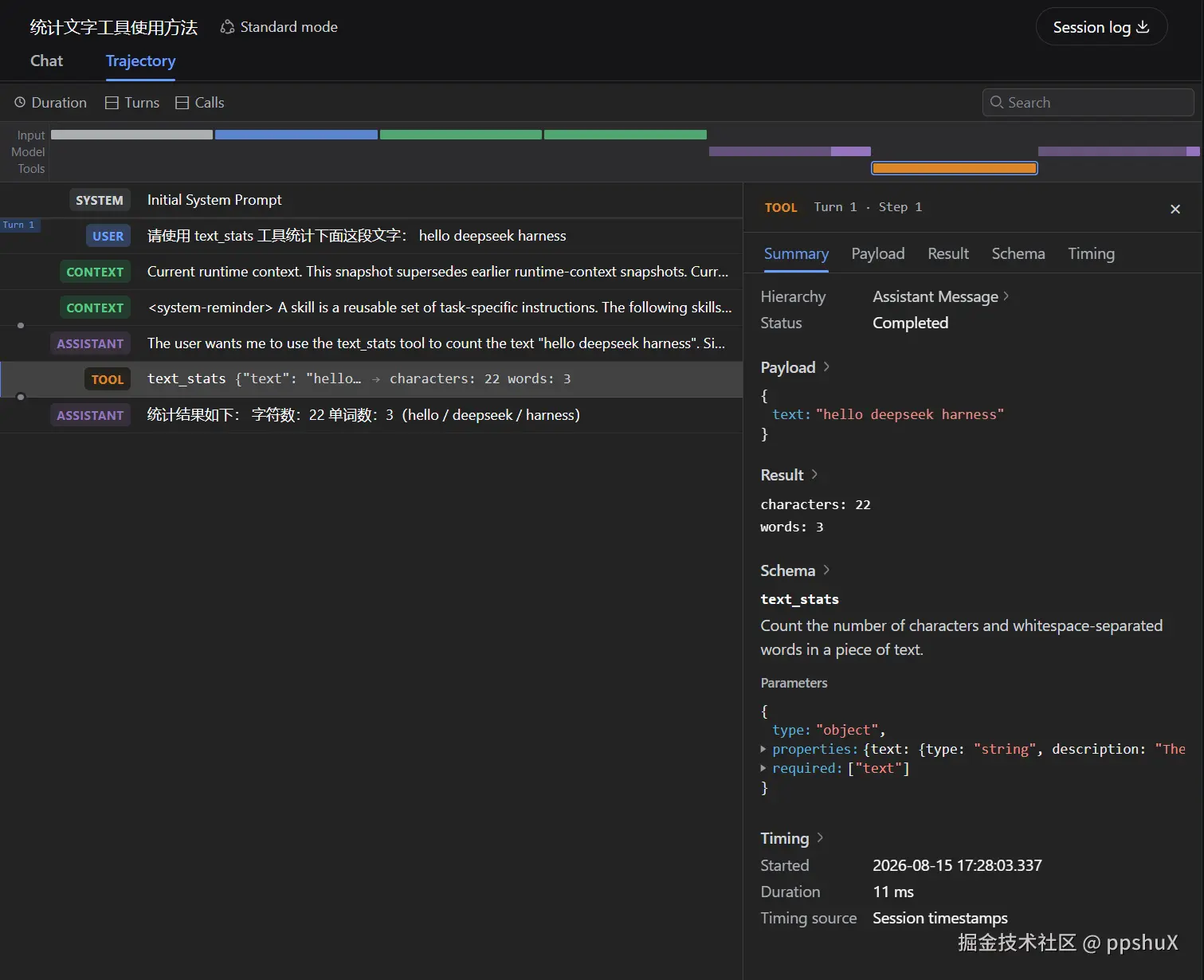The image size is (1204, 980).
Task: Expand the properties JSON node
Action: (763, 749)
